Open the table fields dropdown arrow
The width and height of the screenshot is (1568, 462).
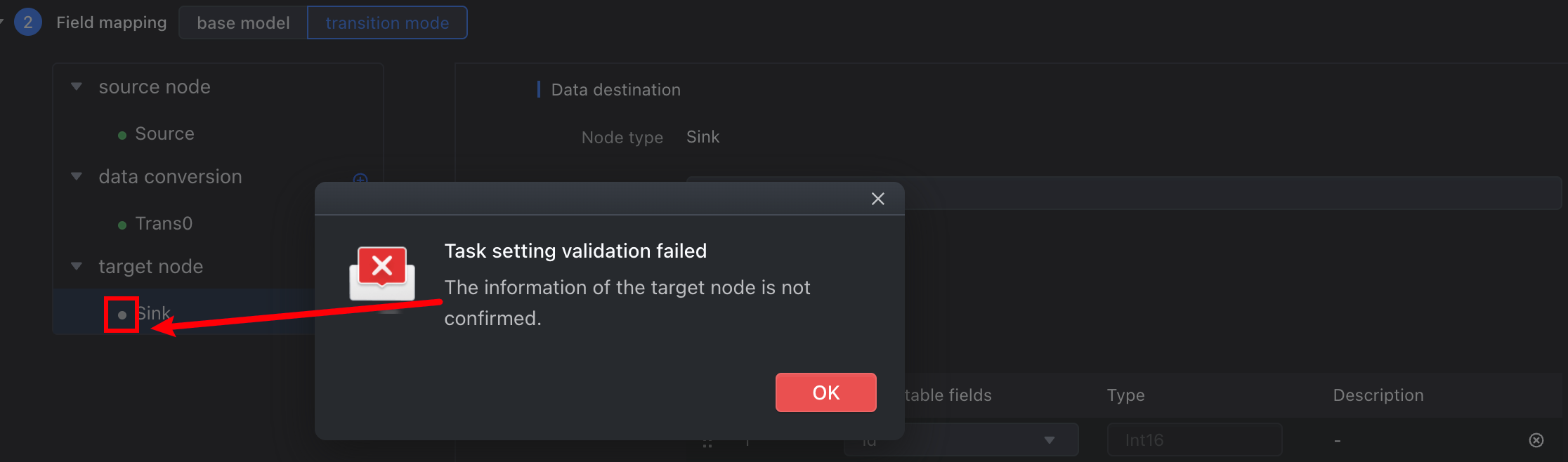tap(1050, 440)
